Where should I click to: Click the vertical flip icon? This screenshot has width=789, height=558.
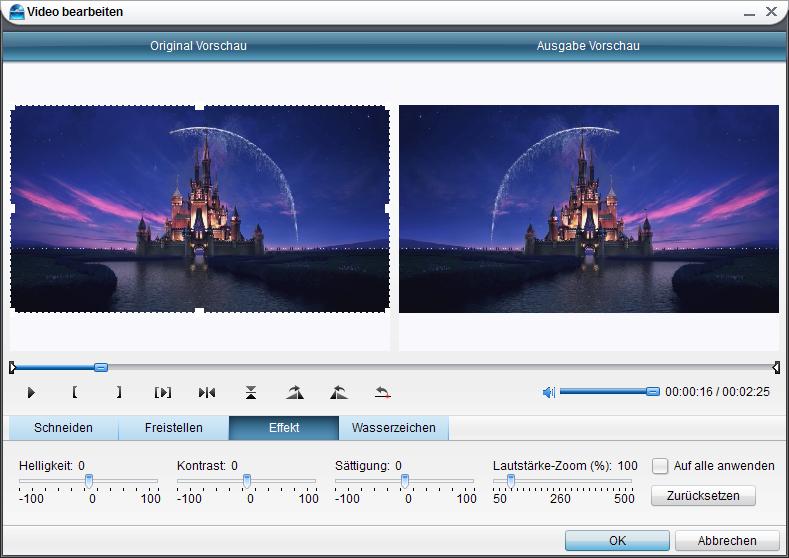(x=251, y=393)
